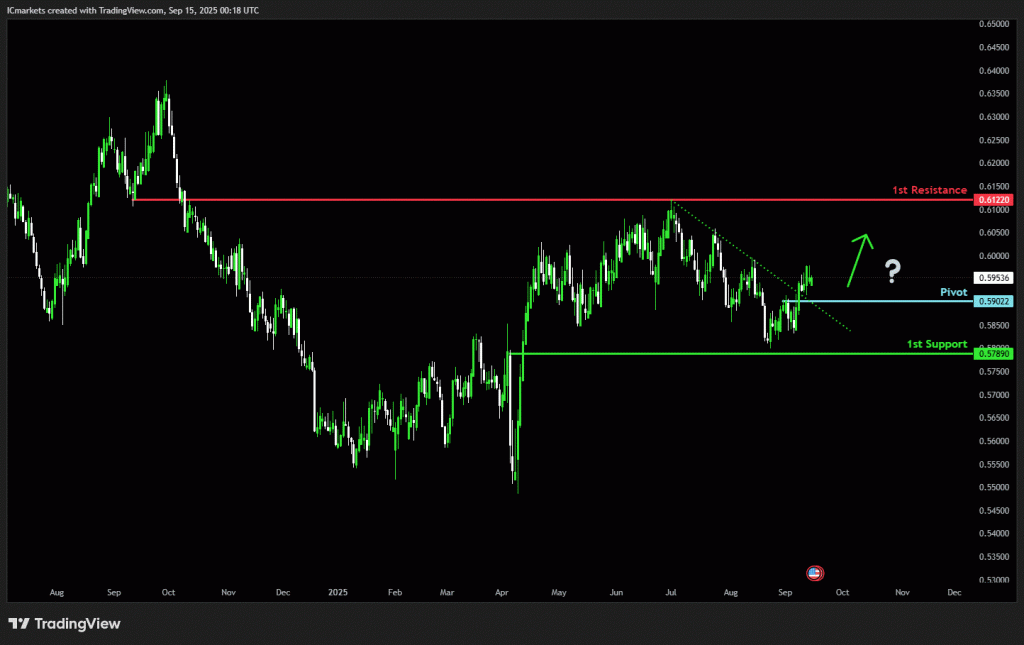The width and height of the screenshot is (1024, 645).
Task: Click the 0.60500 price axis label
Action: (993, 232)
